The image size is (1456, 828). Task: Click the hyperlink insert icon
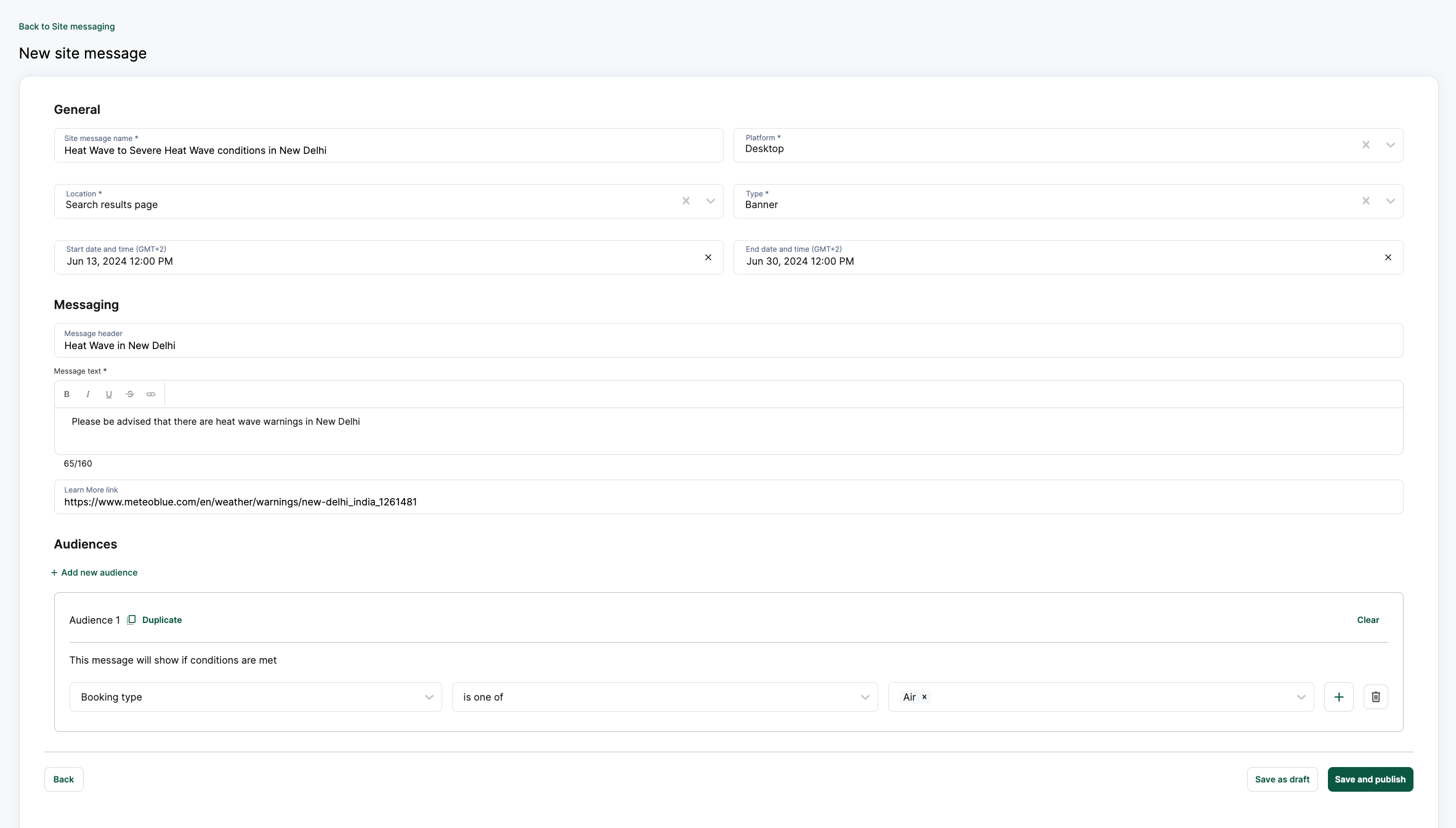(151, 394)
